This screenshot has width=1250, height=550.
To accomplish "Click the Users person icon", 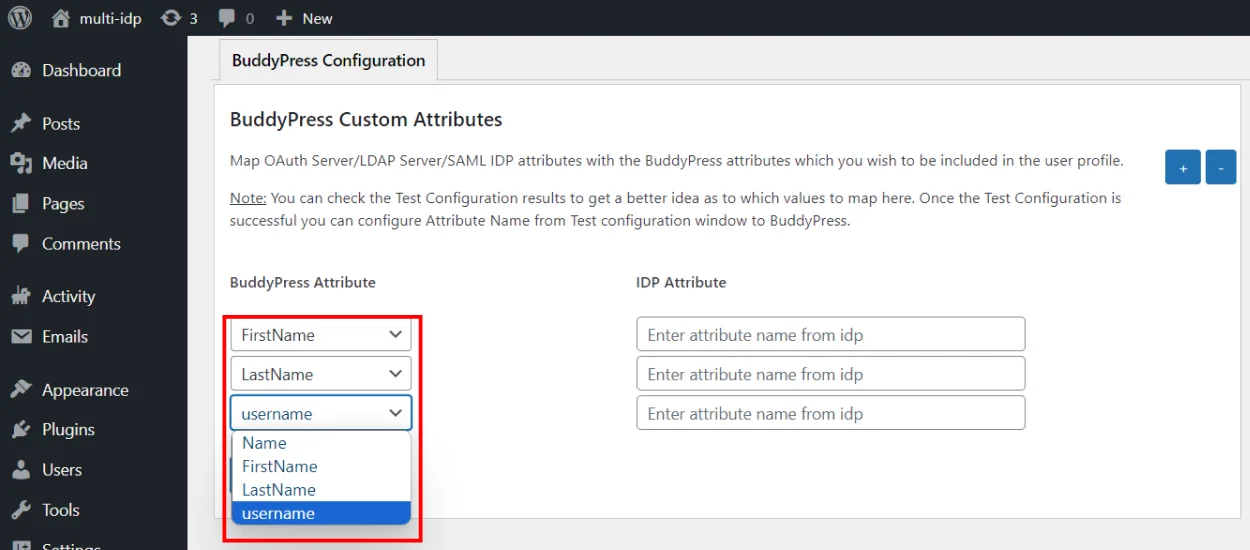I will 21,470.
